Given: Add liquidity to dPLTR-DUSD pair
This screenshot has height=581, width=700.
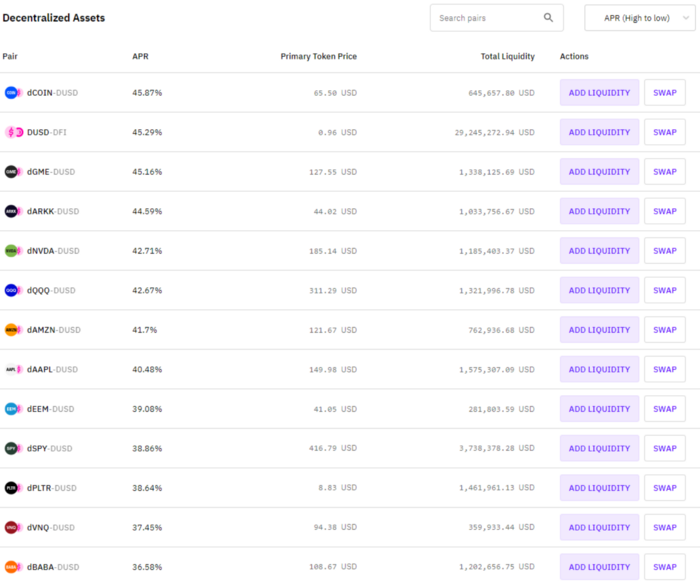Looking at the screenshot, I should [x=599, y=488].
